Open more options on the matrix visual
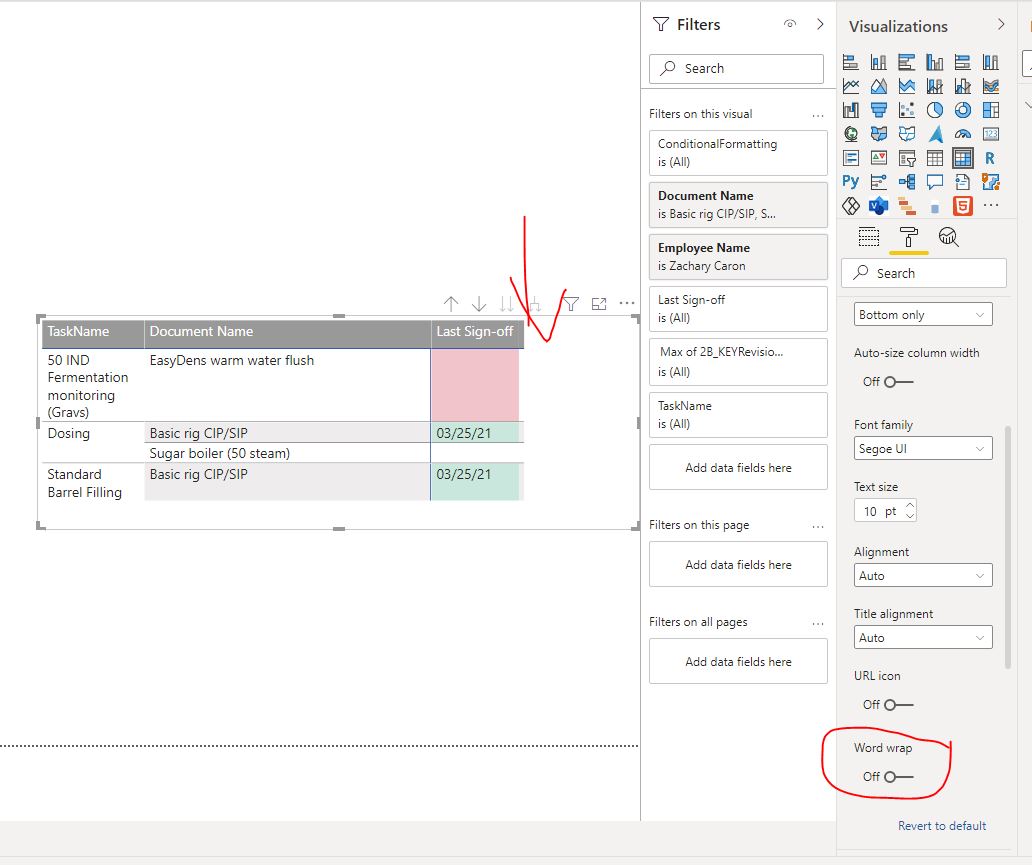Image resolution: width=1032 pixels, height=865 pixels. 627,303
